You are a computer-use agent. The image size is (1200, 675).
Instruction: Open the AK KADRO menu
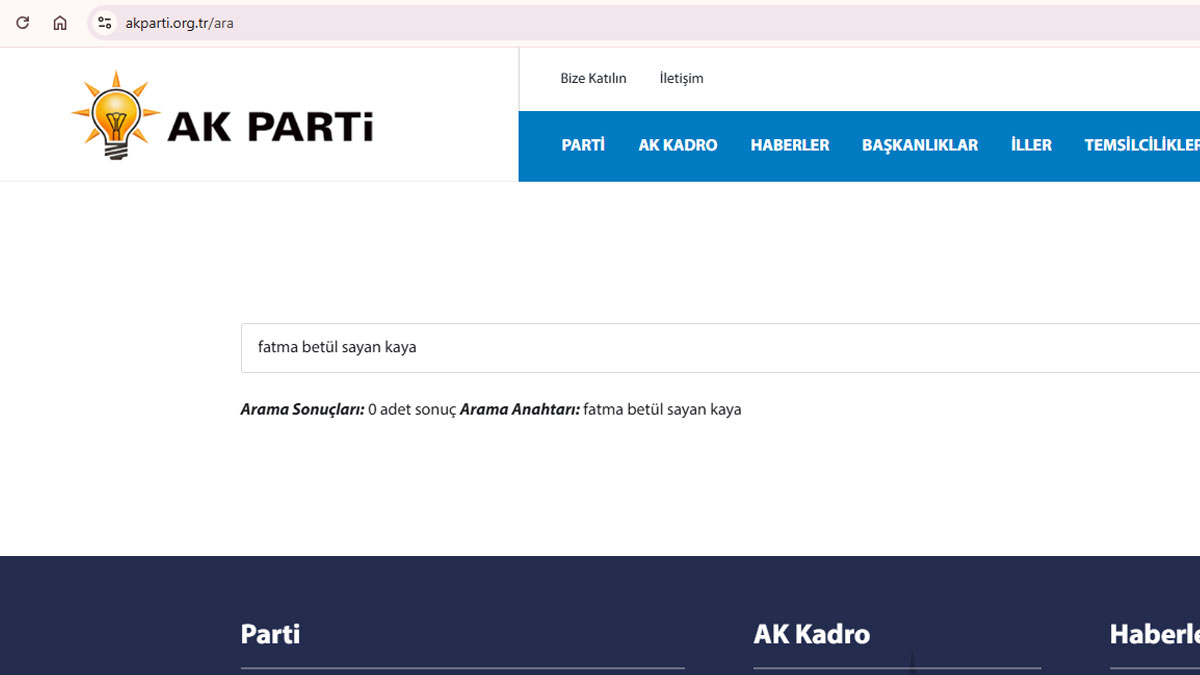[678, 145]
